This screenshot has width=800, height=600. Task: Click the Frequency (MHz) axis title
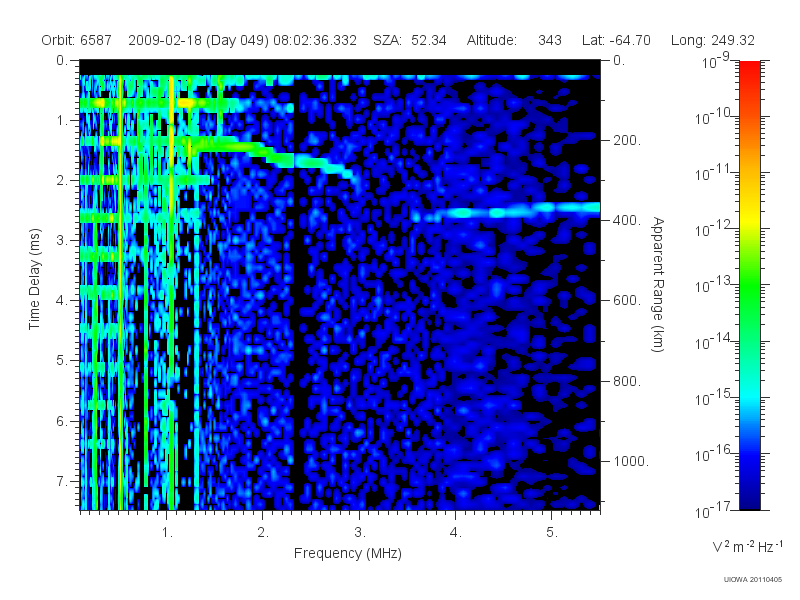click(348, 554)
